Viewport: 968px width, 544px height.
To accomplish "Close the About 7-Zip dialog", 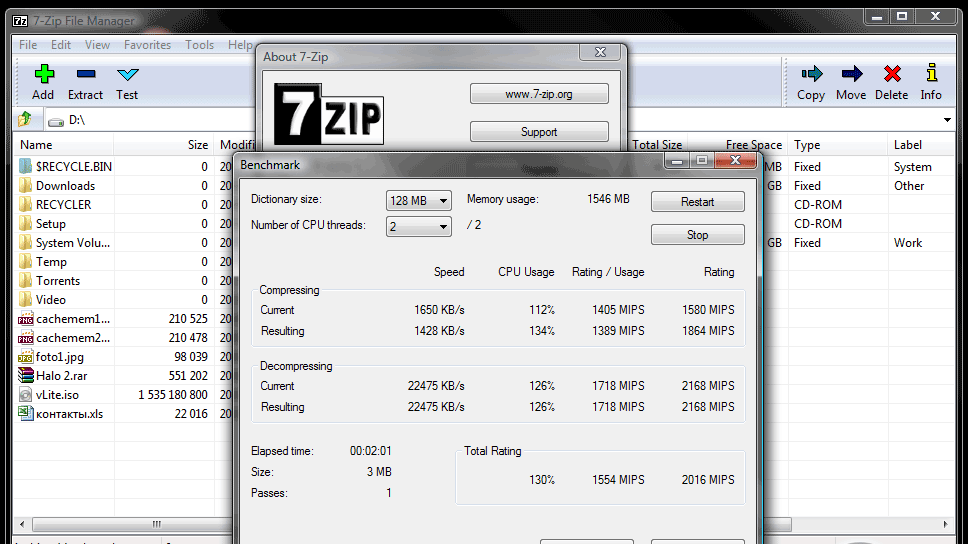I will pyautogui.click(x=600, y=52).
